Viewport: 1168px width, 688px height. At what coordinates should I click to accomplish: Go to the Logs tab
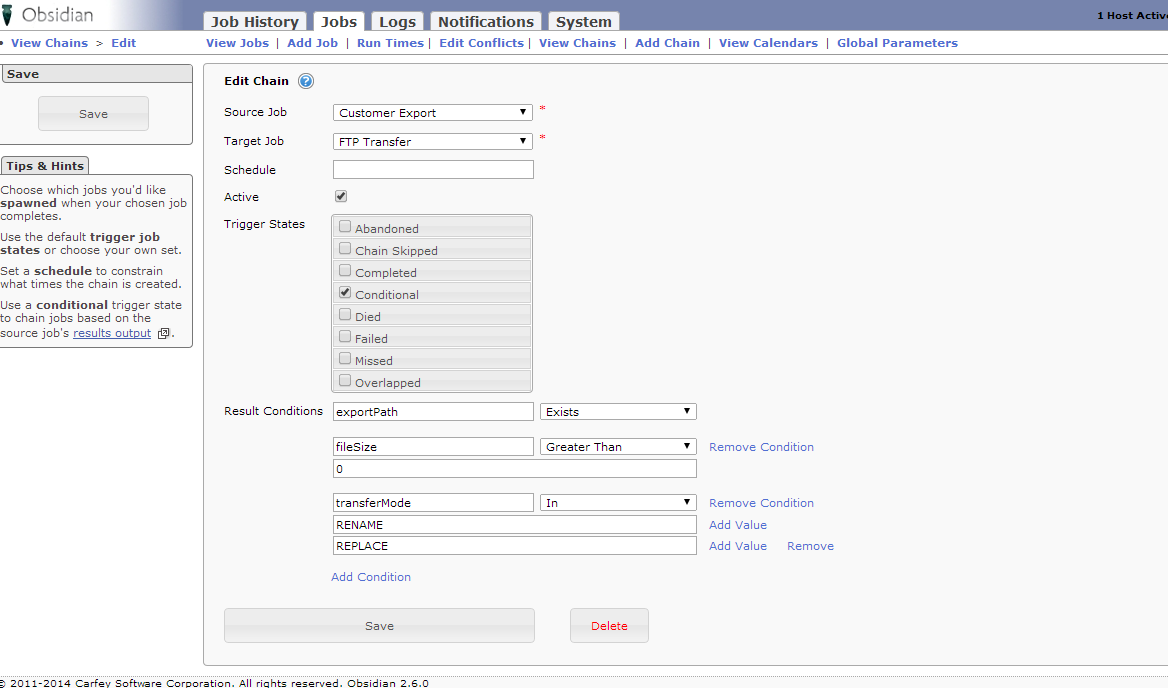[399, 22]
